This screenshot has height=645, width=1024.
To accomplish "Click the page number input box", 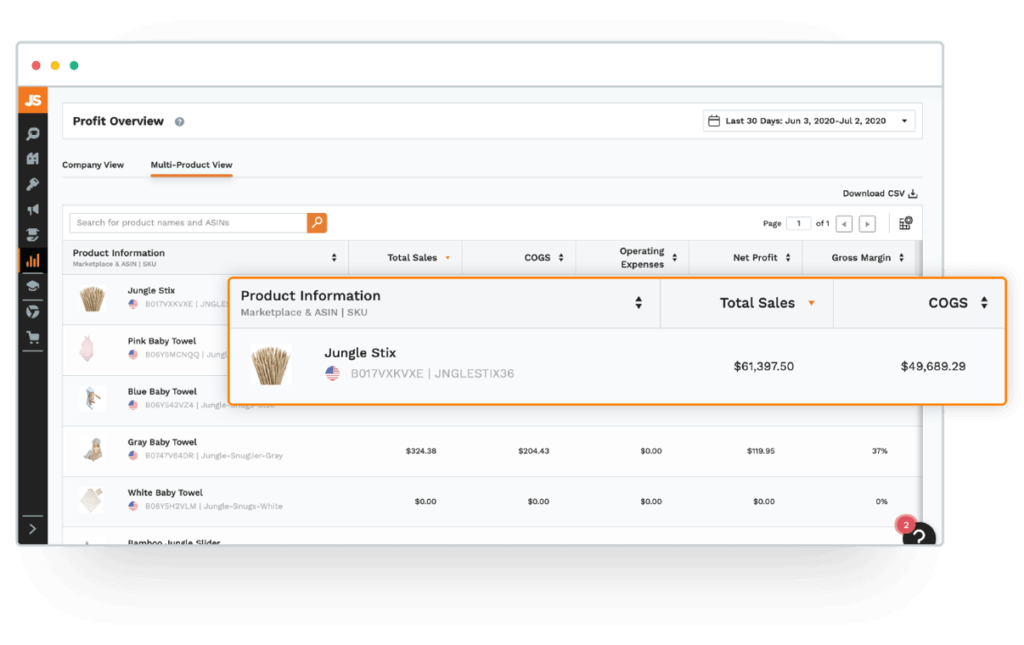I will tap(798, 223).
